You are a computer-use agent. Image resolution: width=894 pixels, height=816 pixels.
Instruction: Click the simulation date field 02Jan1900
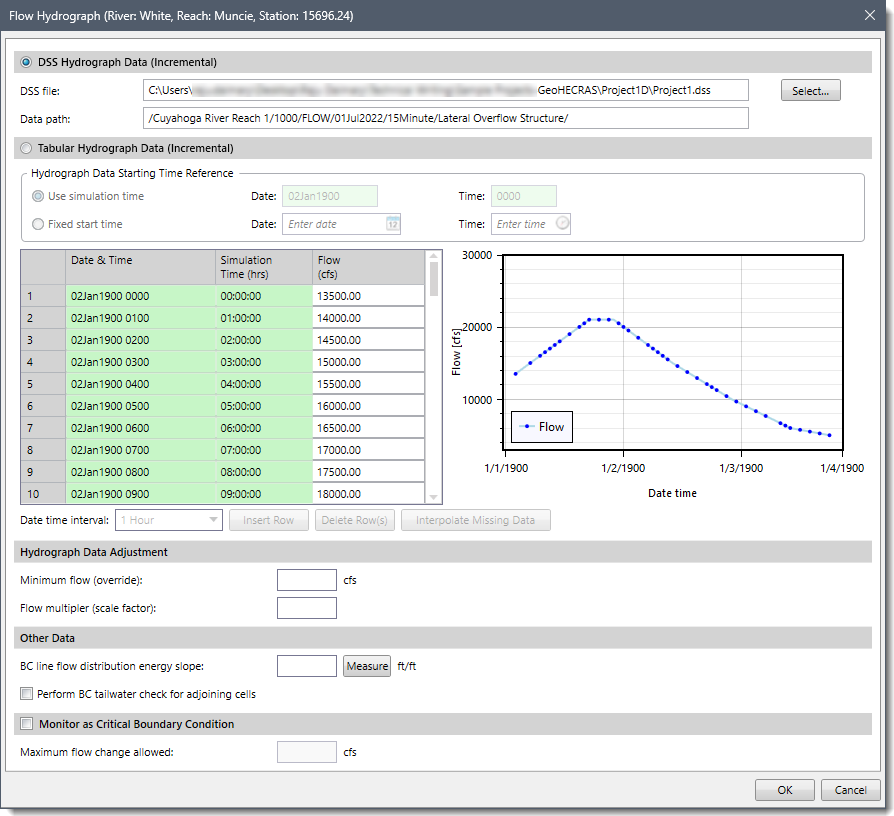330,196
